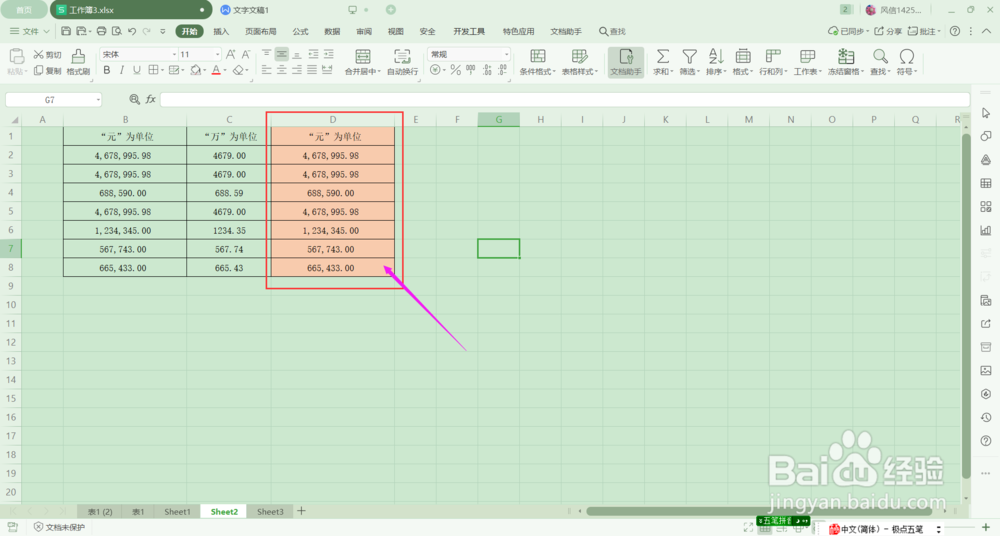The image size is (1000, 536).
Task: Switch to the 插入 ribbon tab
Action: tap(221, 31)
